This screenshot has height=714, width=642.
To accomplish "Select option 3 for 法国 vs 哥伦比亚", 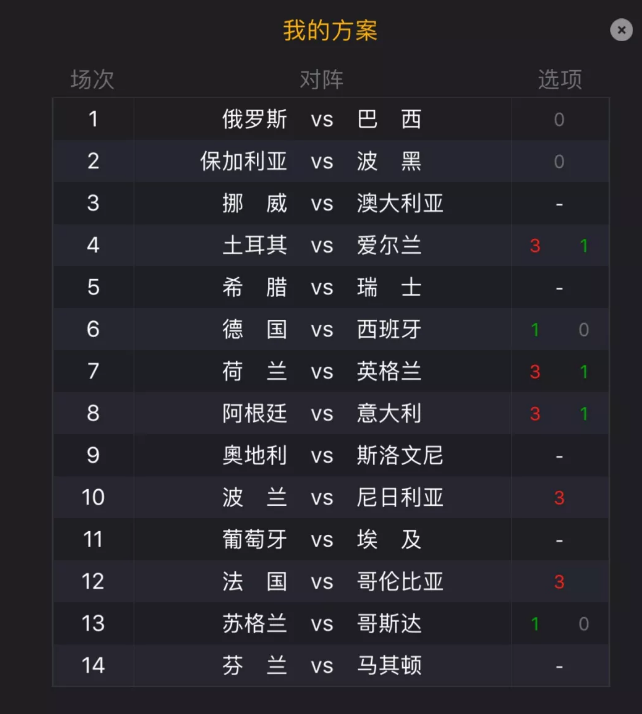I will [x=559, y=582].
